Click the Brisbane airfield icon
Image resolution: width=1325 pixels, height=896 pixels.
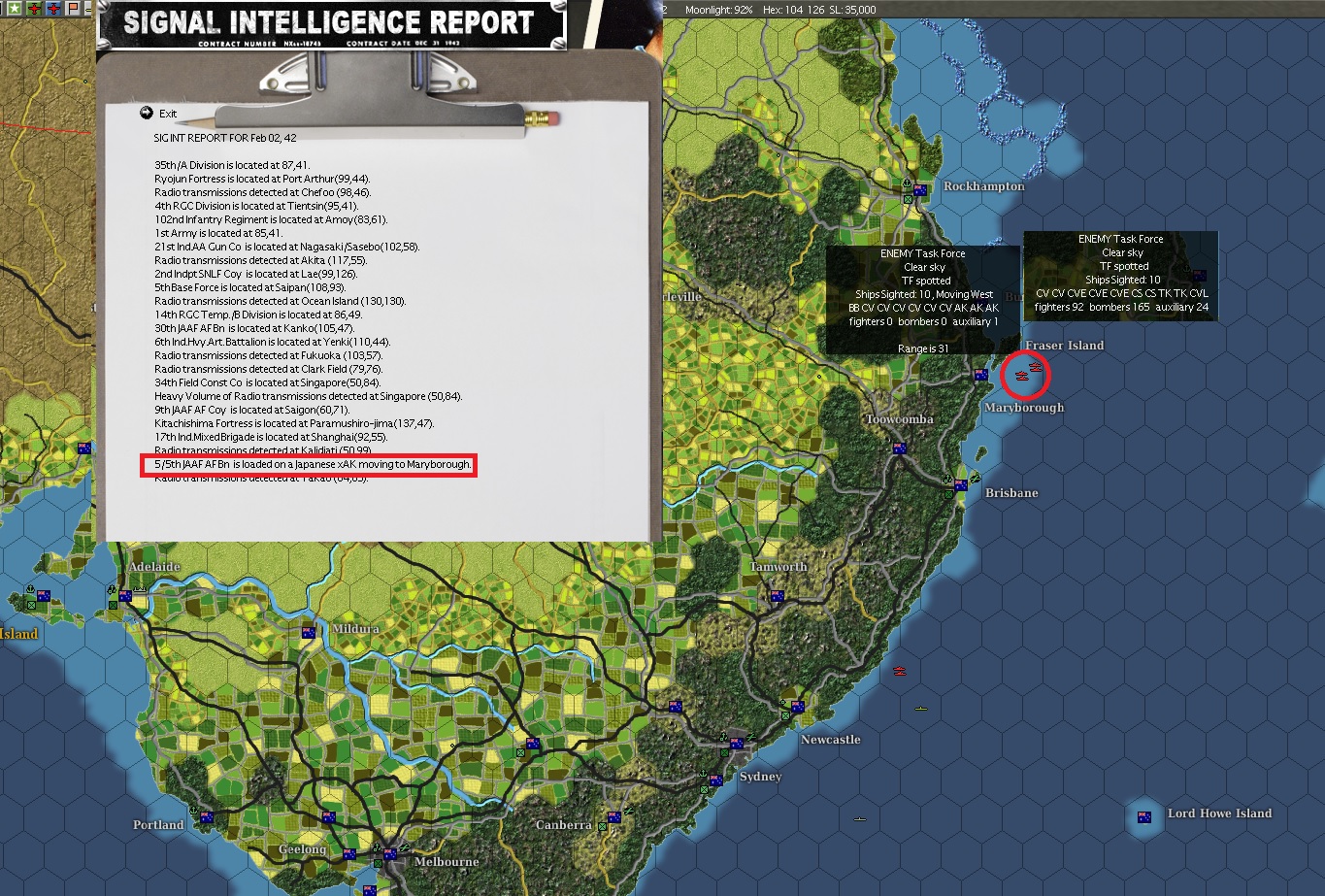[x=974, y=477]
